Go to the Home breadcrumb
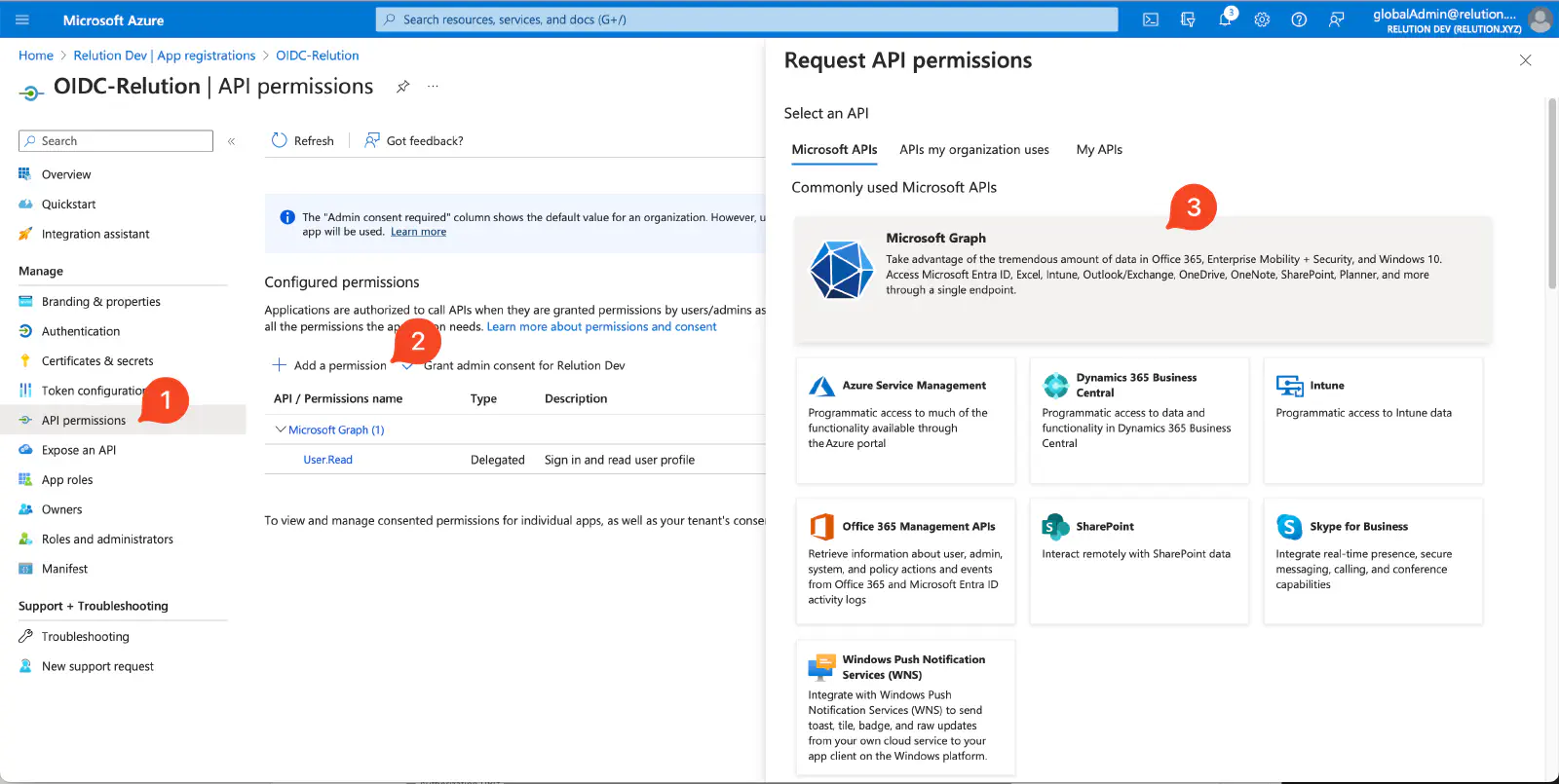 tap(36, 56)
